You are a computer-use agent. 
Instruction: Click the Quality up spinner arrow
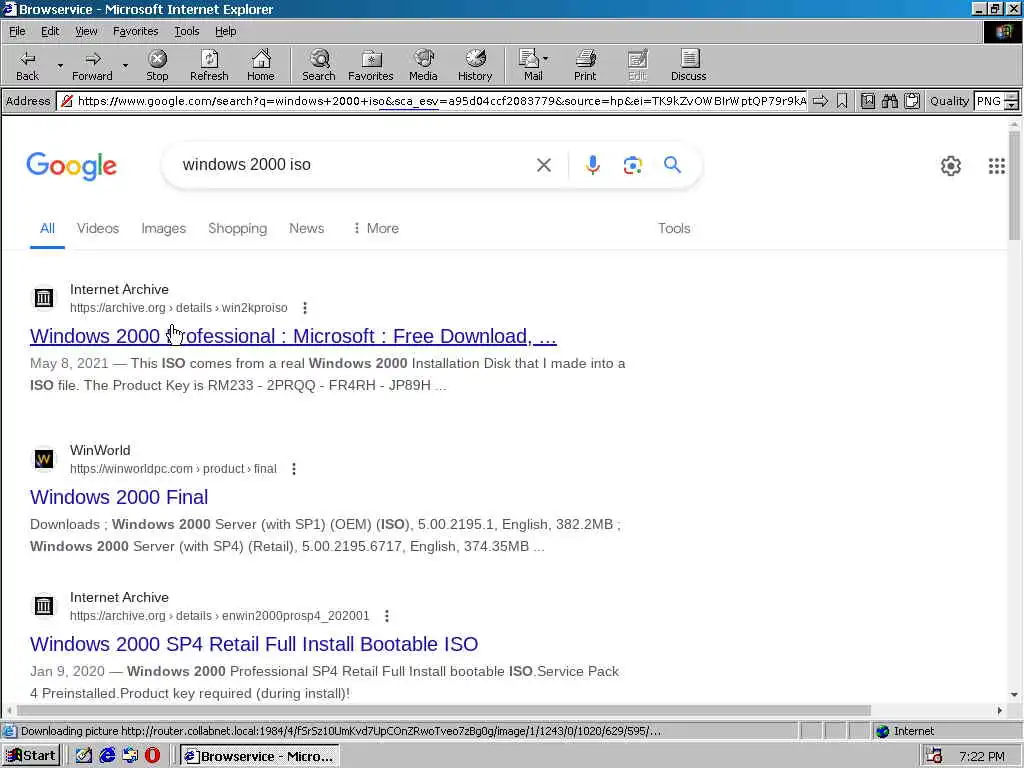coord(1012,97)
